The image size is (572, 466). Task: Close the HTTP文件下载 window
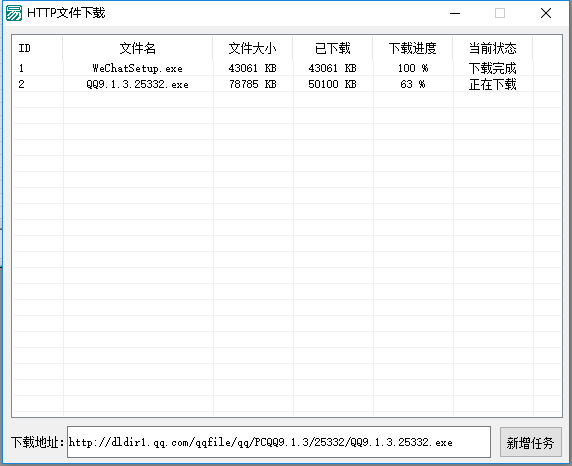[x=546, y=14]
